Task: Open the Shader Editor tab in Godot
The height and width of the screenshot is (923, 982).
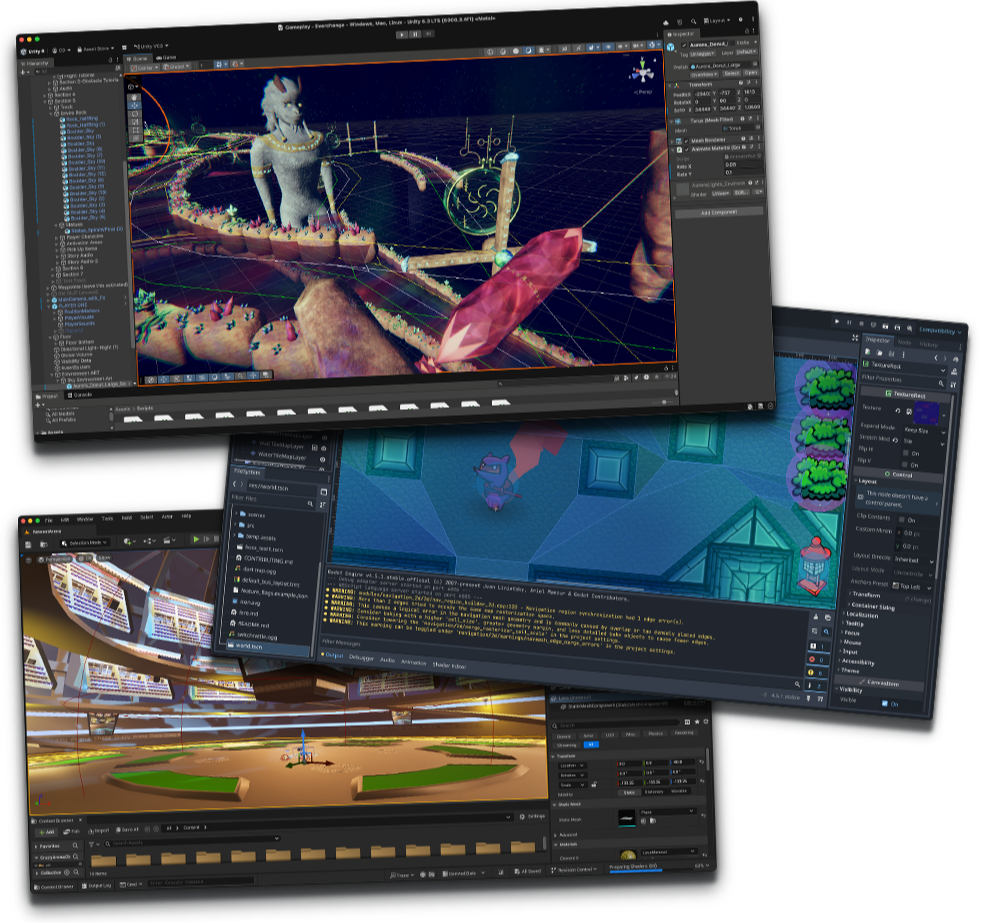Action: click(x=449, y=665)
